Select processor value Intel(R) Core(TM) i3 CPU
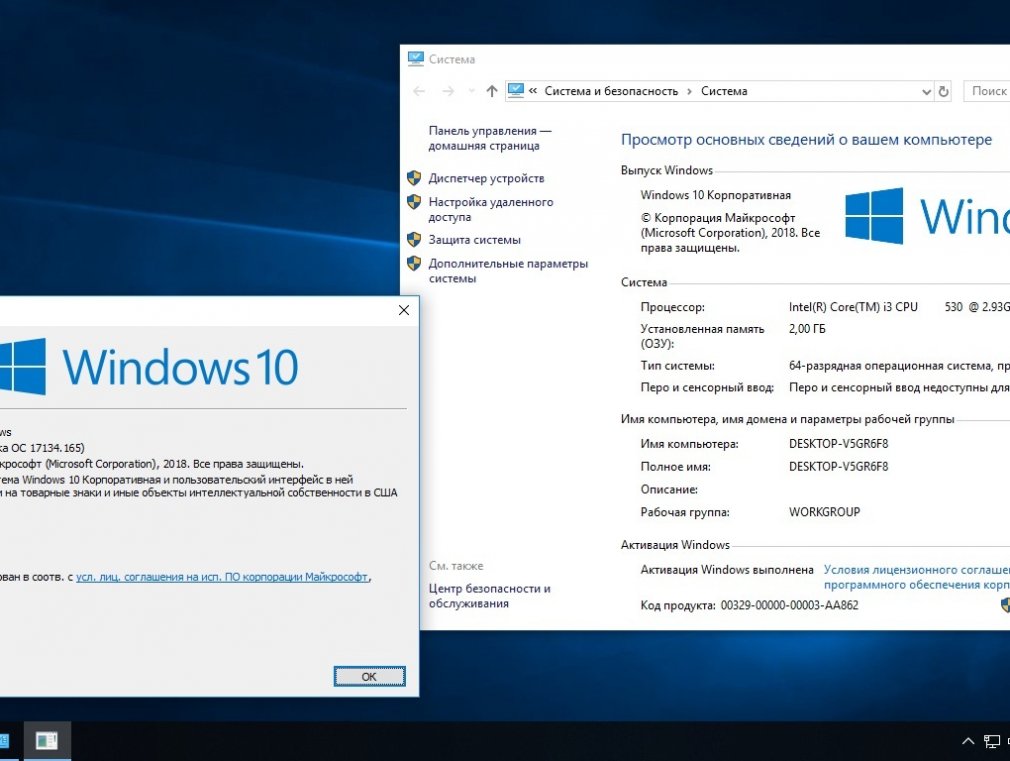1010x761 pixels. point(853,307)
